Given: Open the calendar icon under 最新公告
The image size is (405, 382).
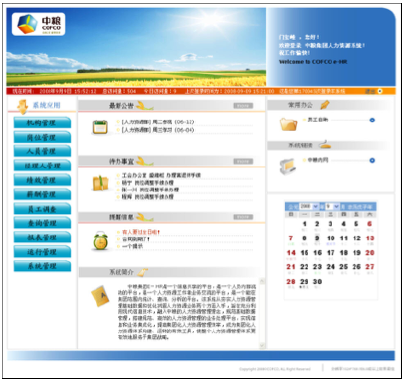Looking at the screenshot, I should pyautogui.click(x=100, y=127).
